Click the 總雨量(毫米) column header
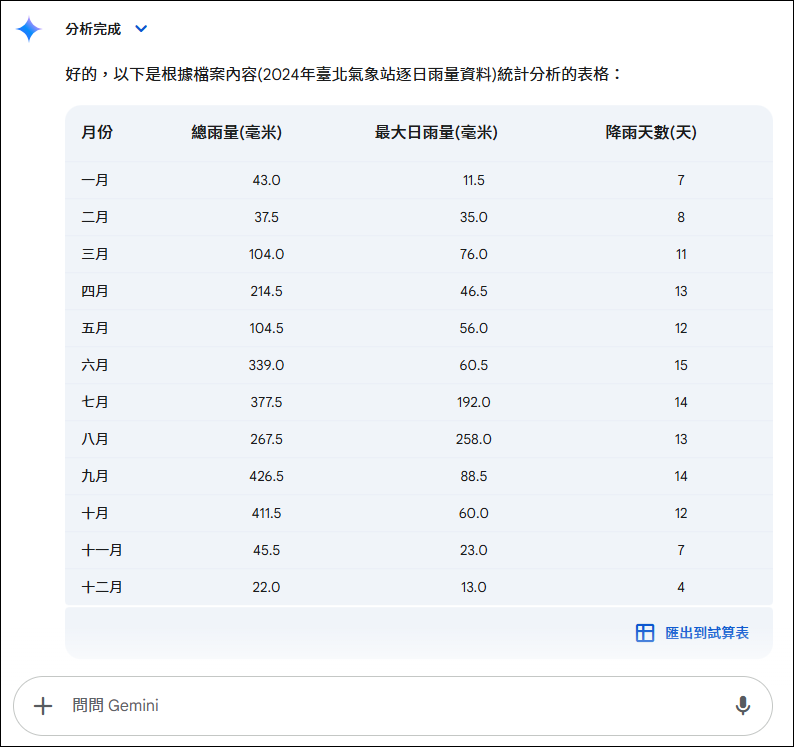The width and height of the screenshot is (794, 747). [236, 132]
